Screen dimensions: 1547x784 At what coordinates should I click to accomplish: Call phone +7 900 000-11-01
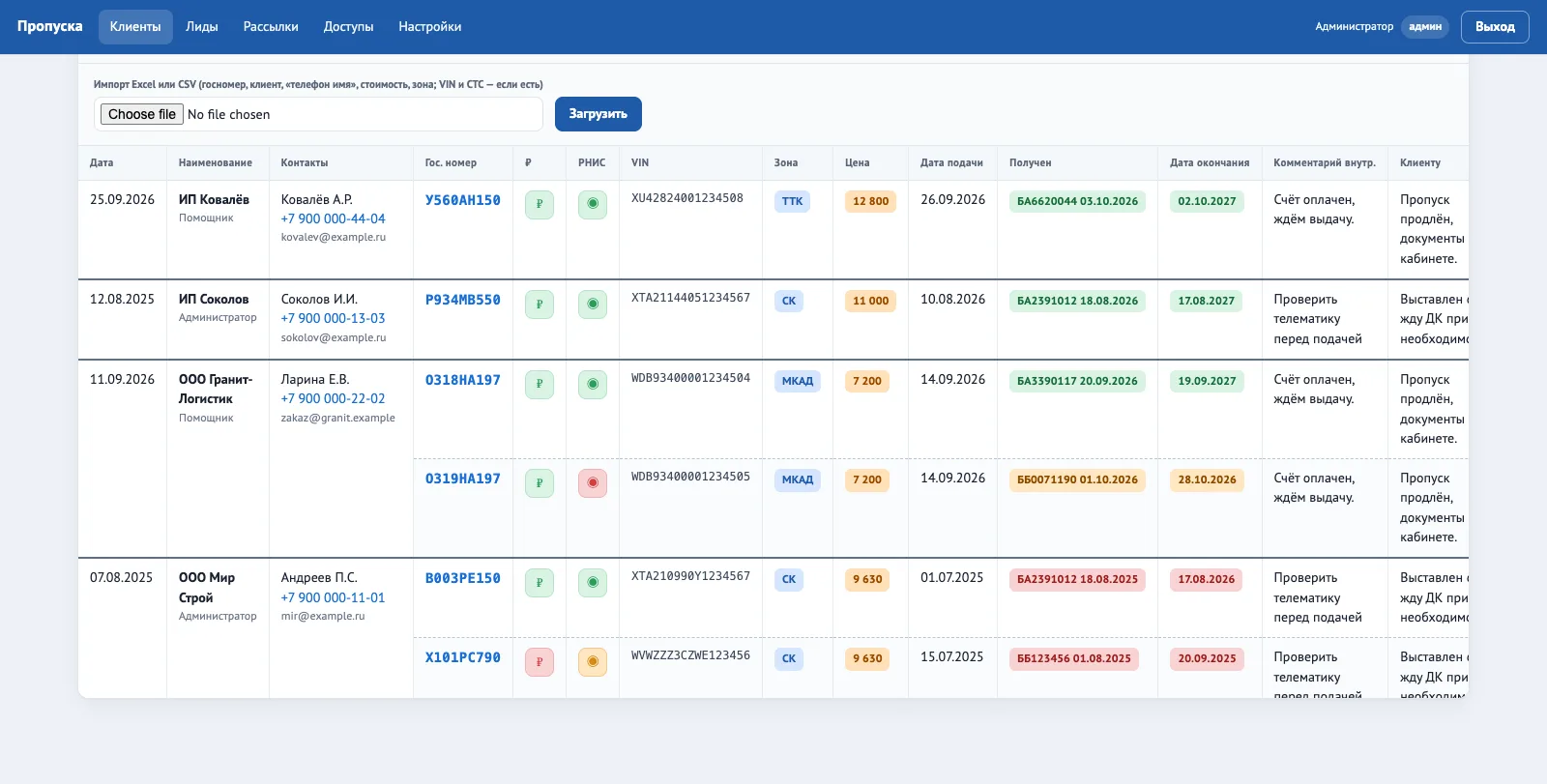pyautogui.click(x=334, y=597)
